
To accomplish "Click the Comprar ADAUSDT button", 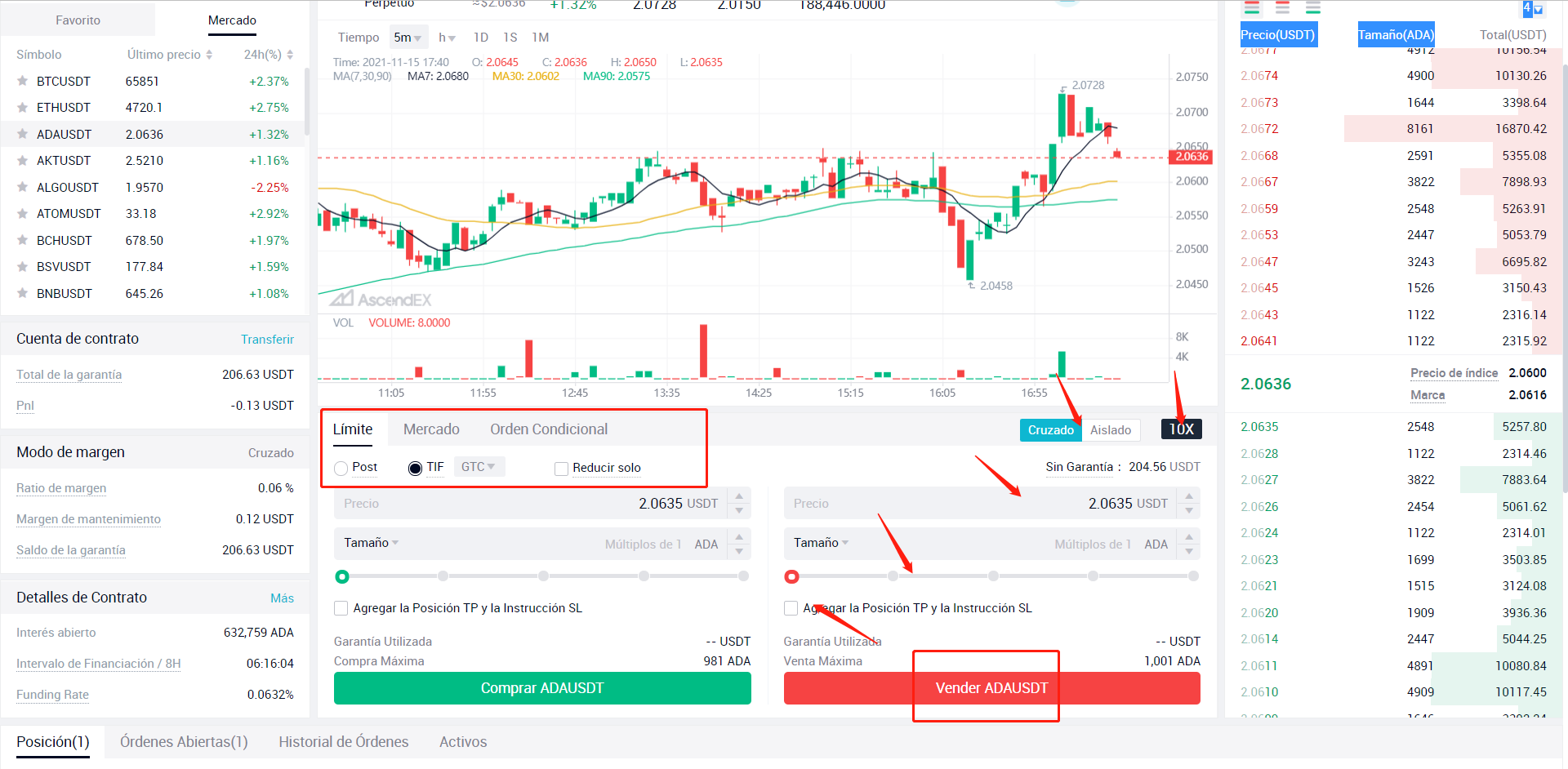I will coord(542,688).
